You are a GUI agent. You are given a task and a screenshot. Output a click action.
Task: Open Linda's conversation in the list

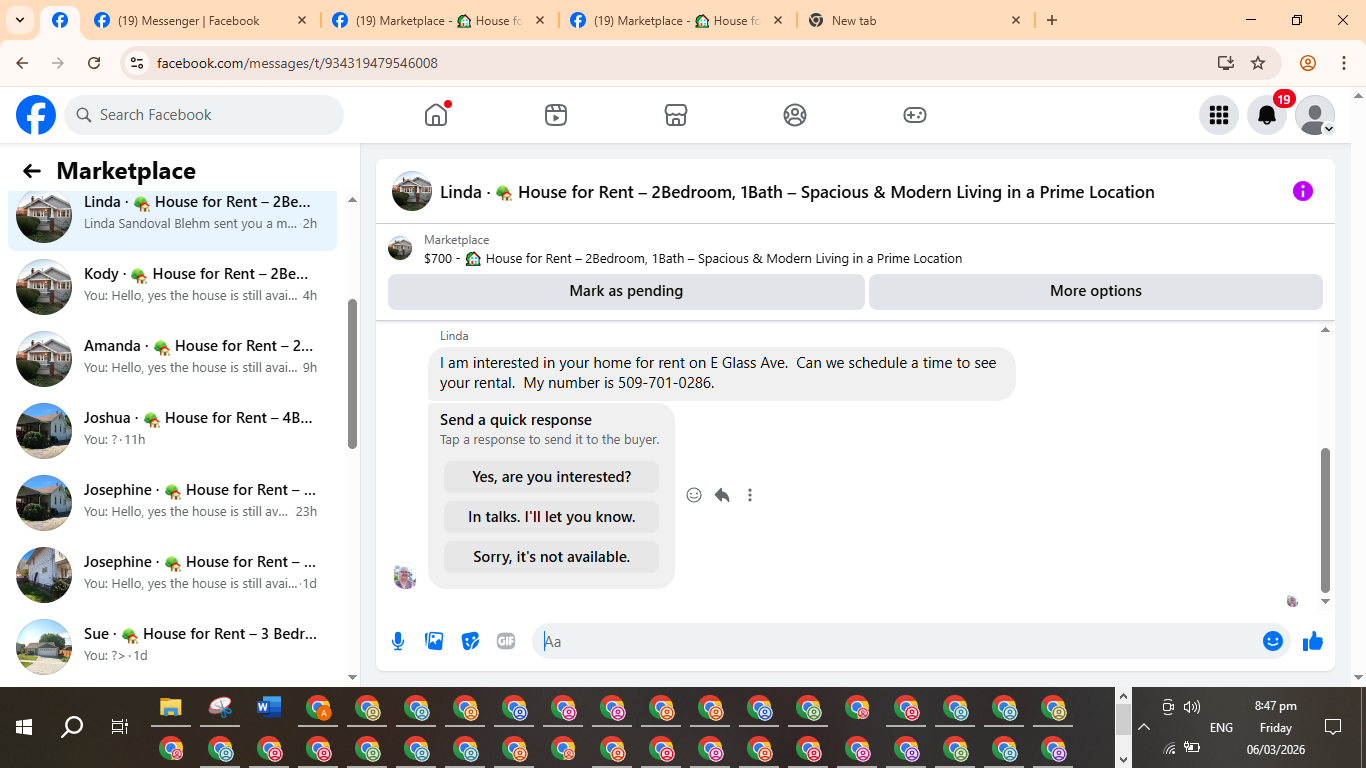pyautogui.click(x=172, y=213)
